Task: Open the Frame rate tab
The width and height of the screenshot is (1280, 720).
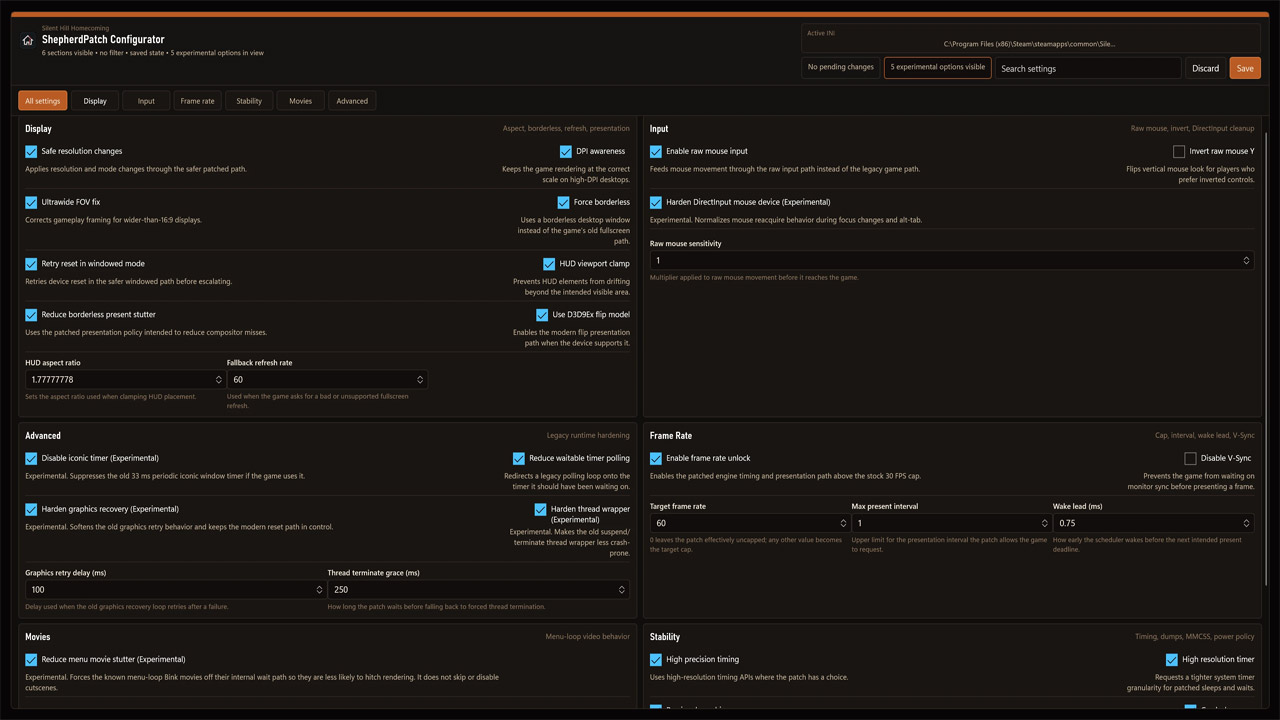Action: [x=197, y=101]
